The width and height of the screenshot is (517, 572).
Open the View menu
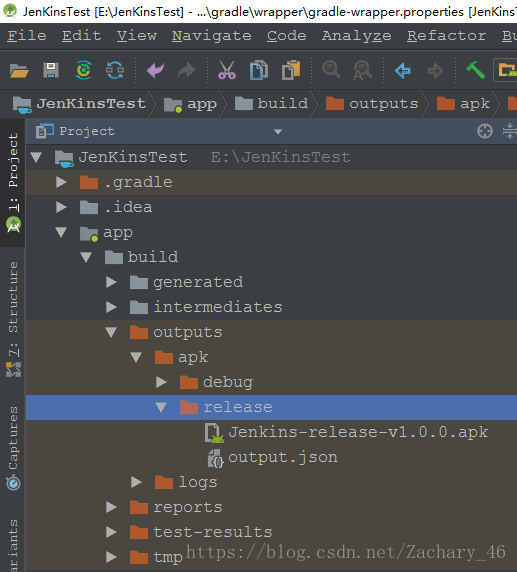(x=137, y=36)
